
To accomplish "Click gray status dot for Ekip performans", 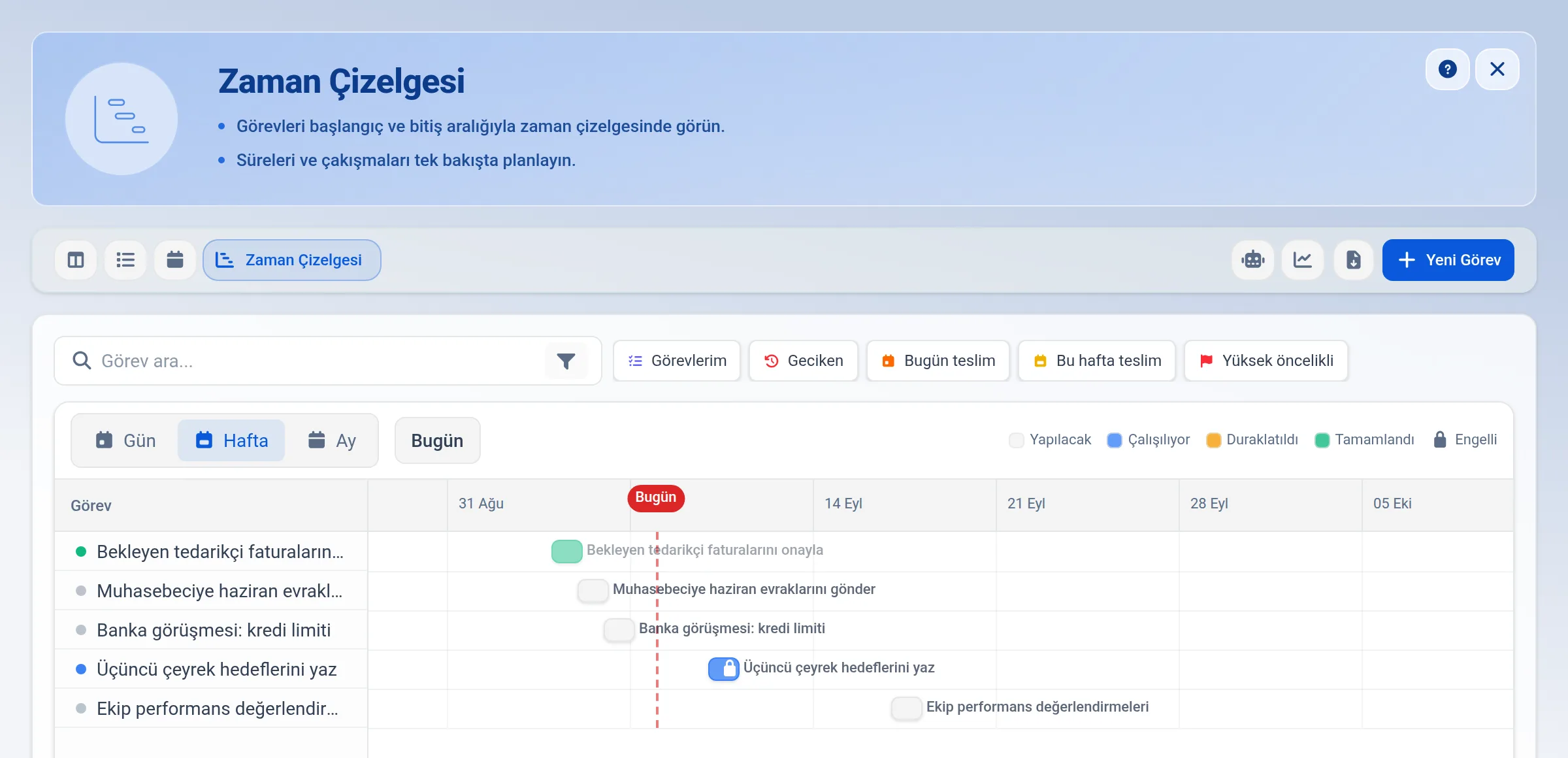I will pyautogui.click(x=81, y=708).
